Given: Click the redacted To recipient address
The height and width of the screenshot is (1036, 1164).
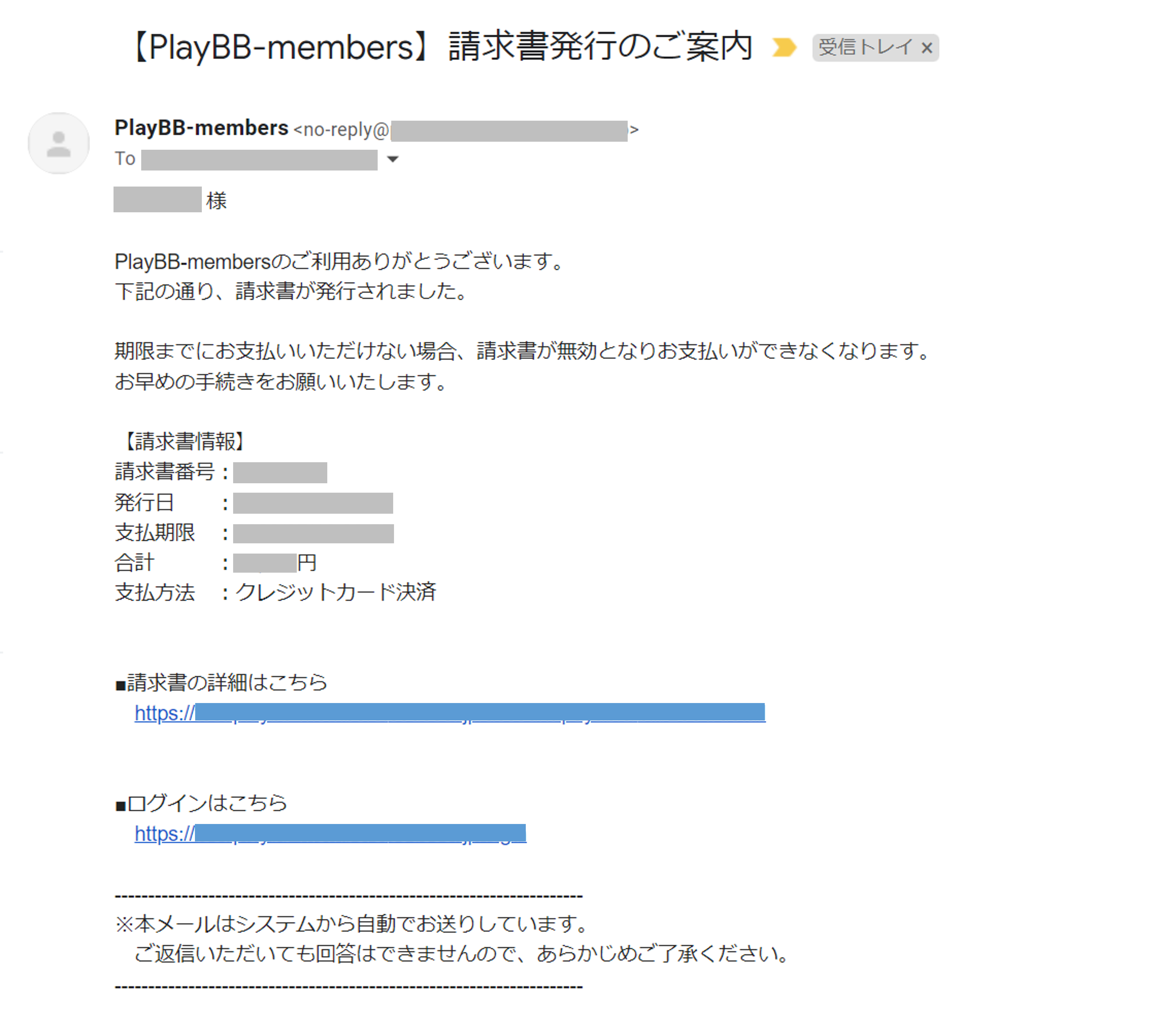Looking at the screenshot, I should pos(259,160).
